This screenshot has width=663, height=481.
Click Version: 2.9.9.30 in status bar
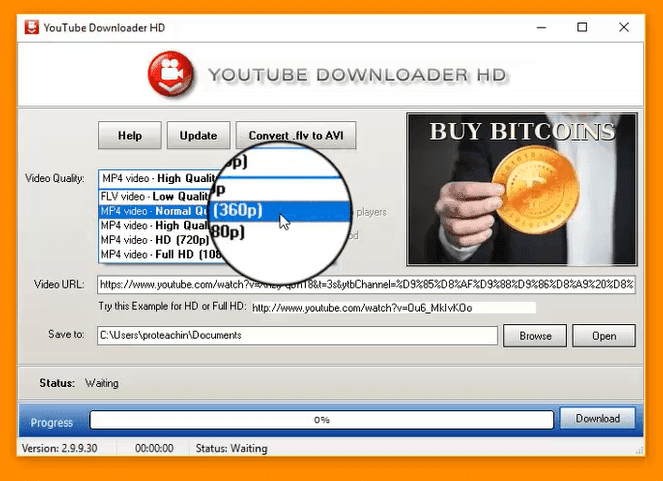click(60, 448)
